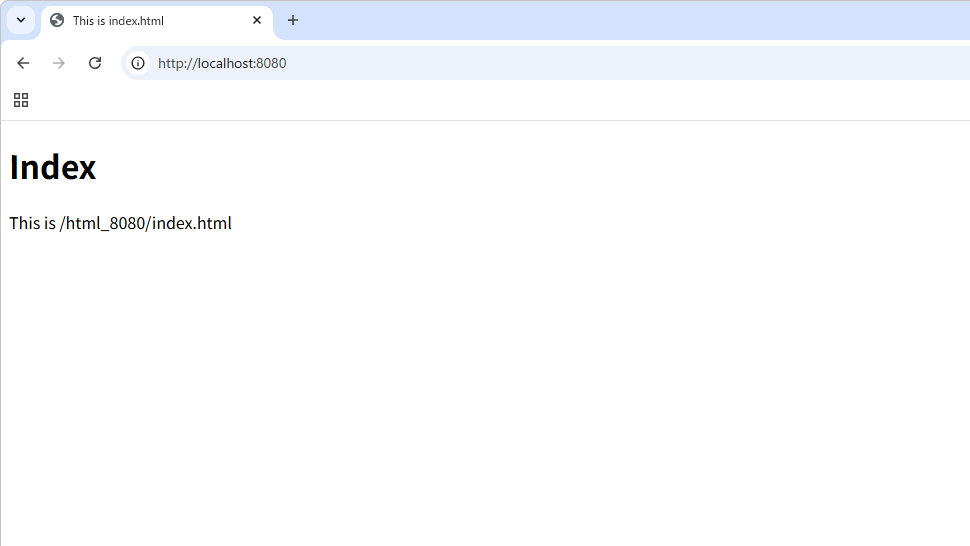This screenshot has height=546, width=970.
Task: Open the apps grid in bookmarks bar
Action: (21, 100)
